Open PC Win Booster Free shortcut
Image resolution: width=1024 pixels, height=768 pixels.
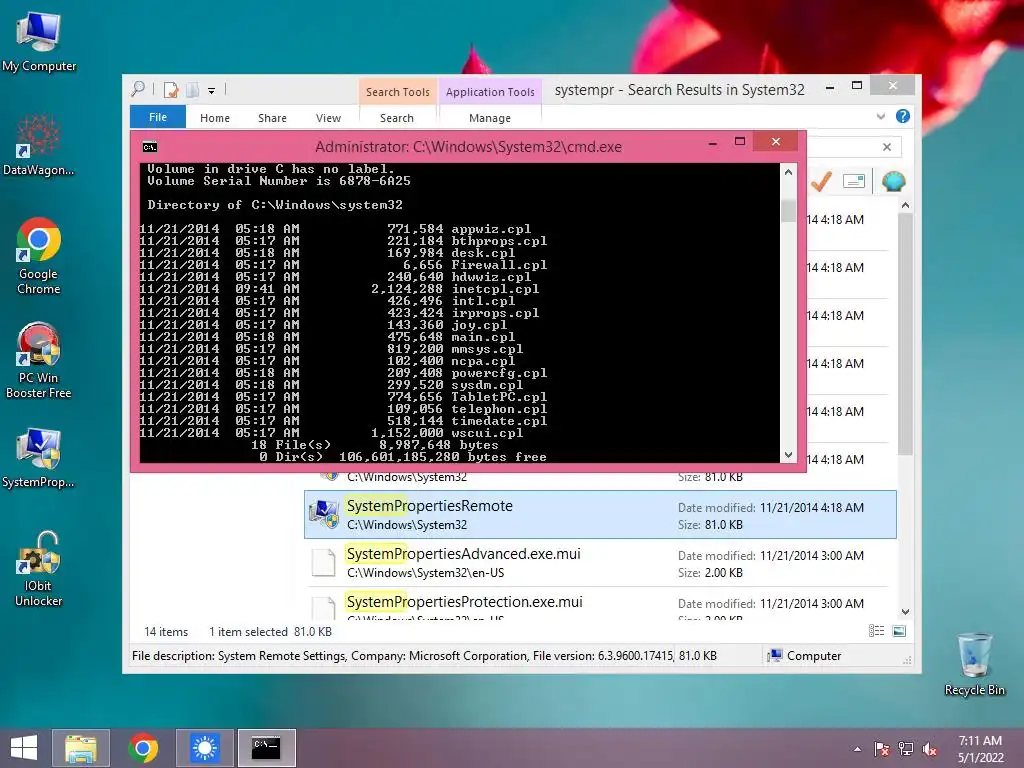click(38, 360)
